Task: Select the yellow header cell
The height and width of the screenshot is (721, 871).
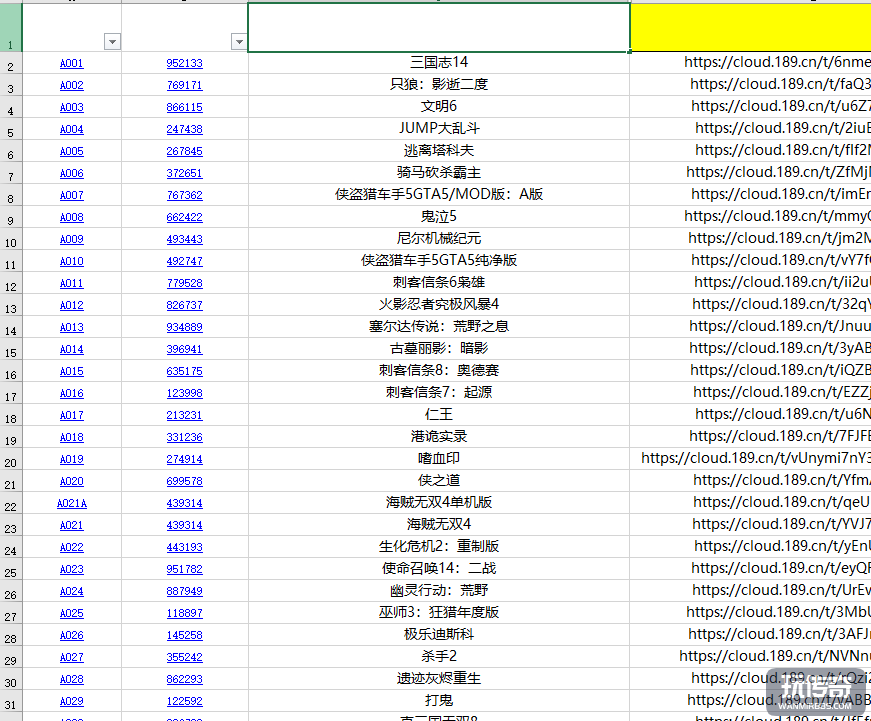Action: click(750, 28)
